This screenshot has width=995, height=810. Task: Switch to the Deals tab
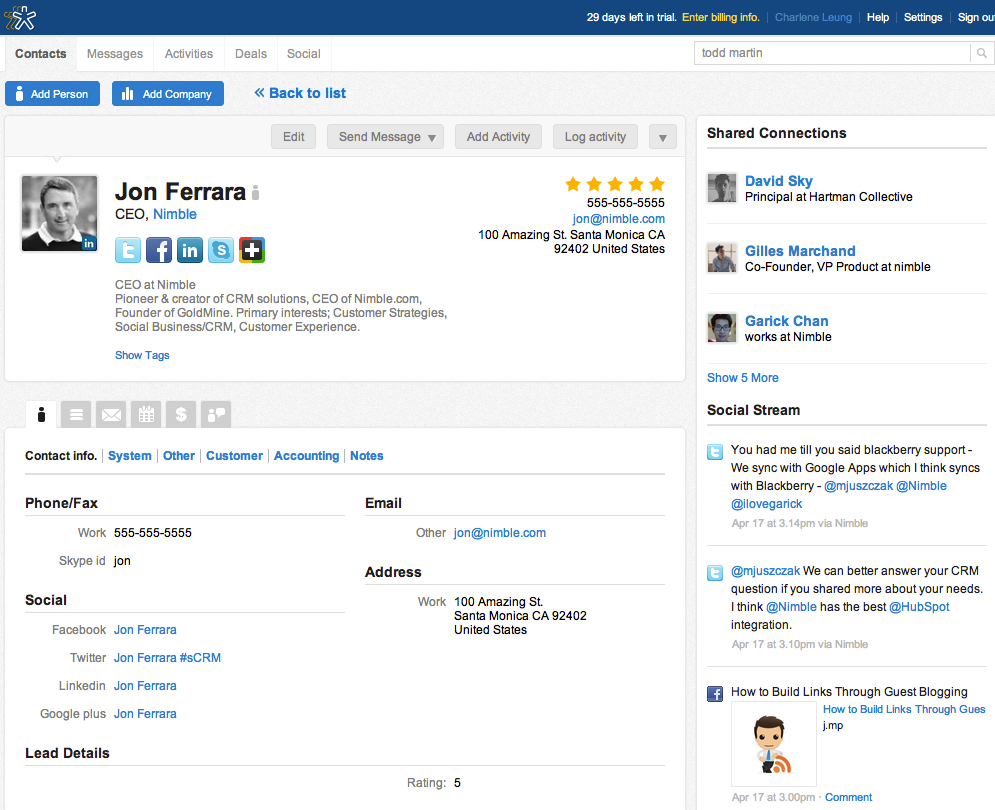point(250,54)
